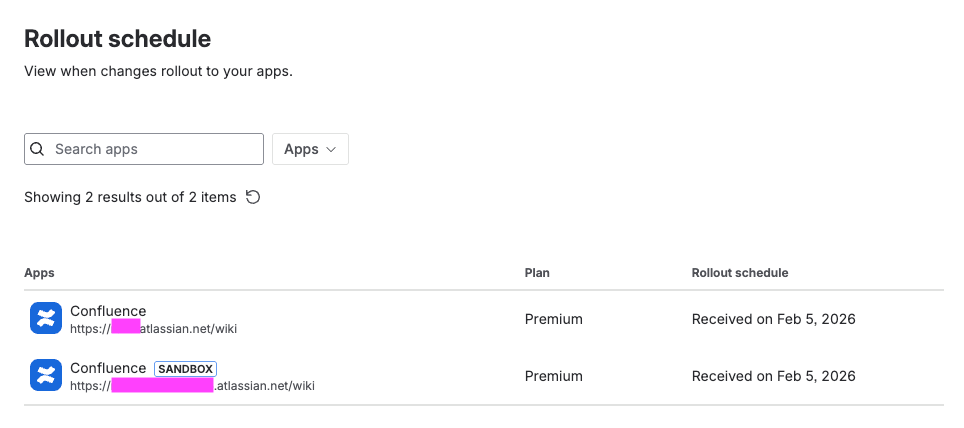Click the chevron on the Apps filter
Image resolution: width=964 pixels, height=428 pixels.
click(x=331, y=149)
